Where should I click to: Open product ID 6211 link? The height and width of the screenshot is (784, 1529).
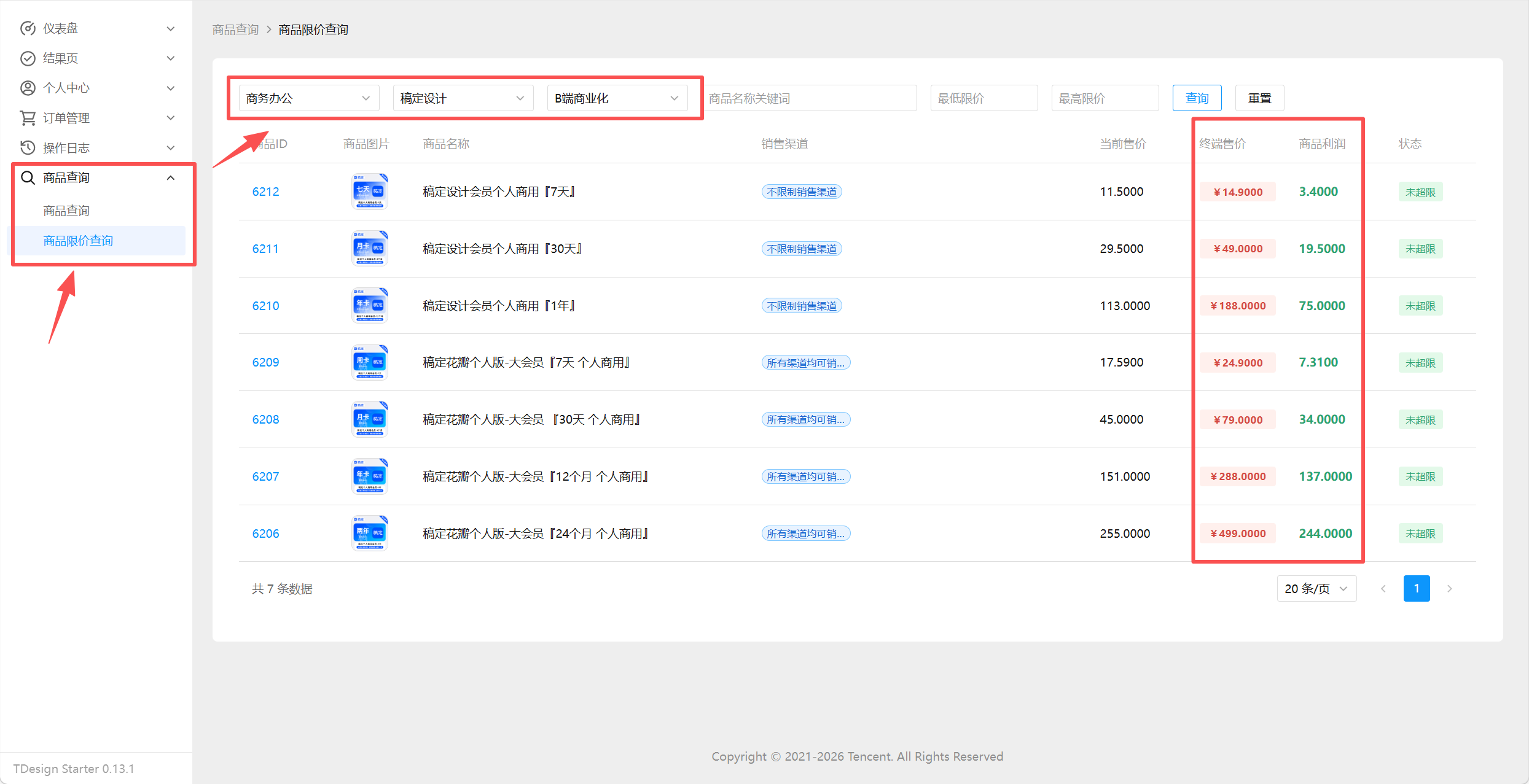(x=265, y=249)
